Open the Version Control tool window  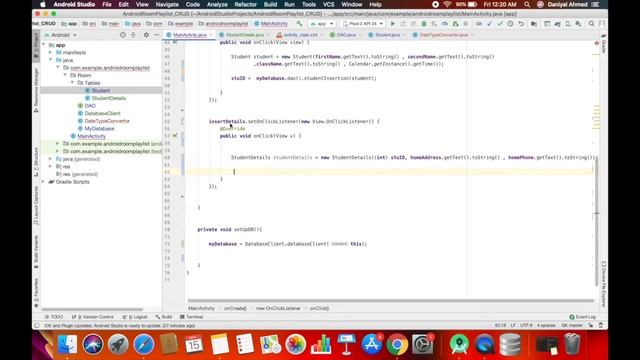[x=93, y=317]
